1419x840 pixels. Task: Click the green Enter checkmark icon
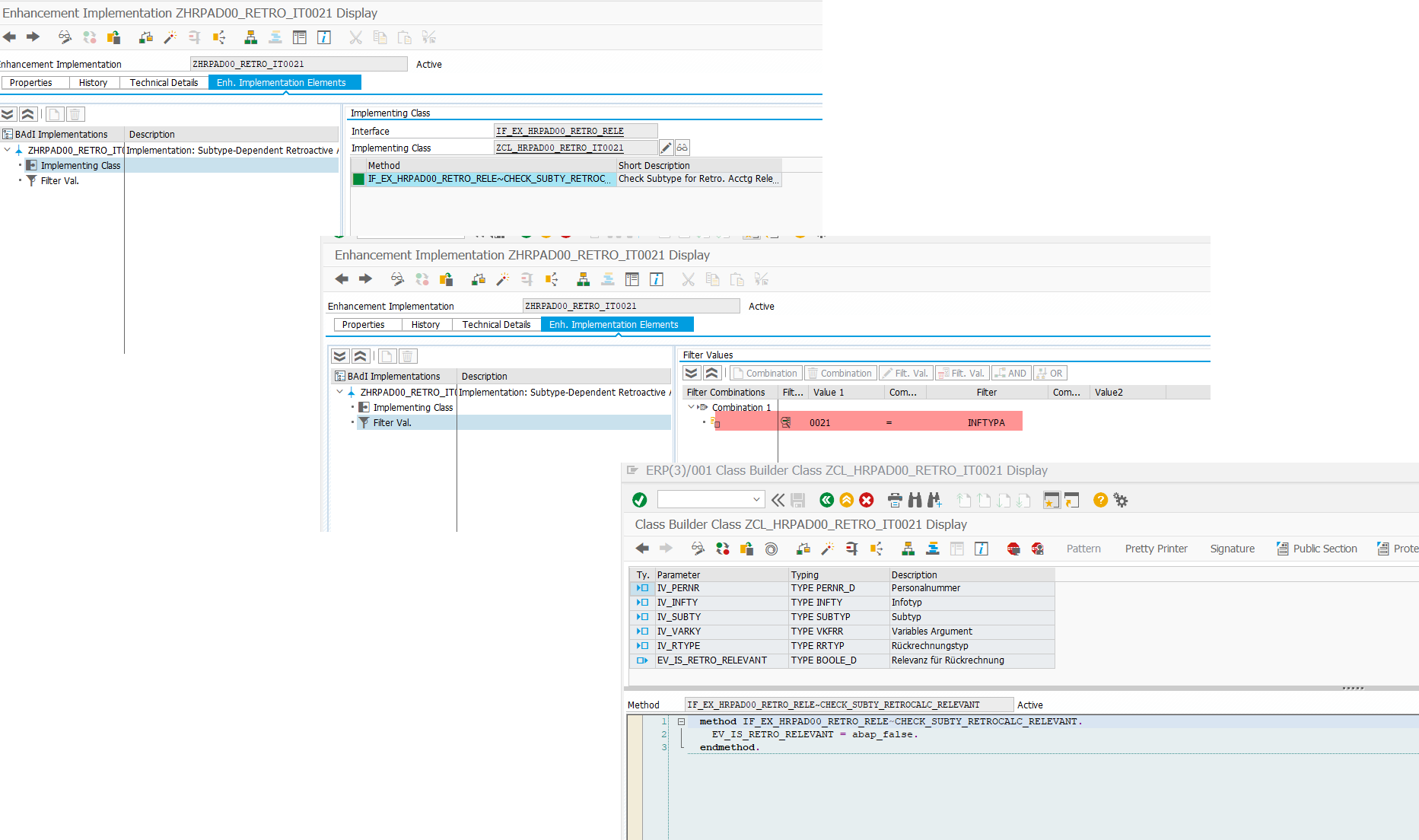639,500
